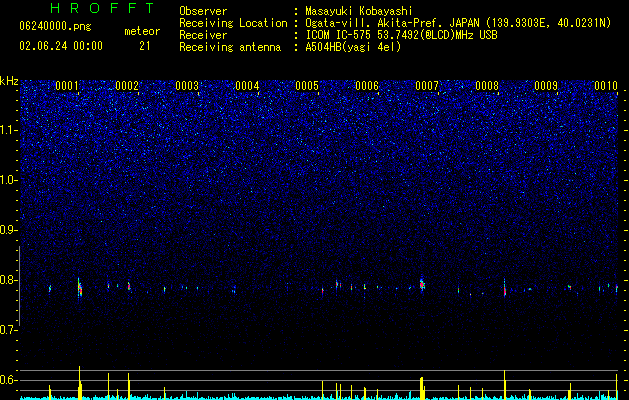Click the gray vertical range bar beside 0.8 kHz
The height and width of the screenshot is (400, 629).
[x=19, y=285]
